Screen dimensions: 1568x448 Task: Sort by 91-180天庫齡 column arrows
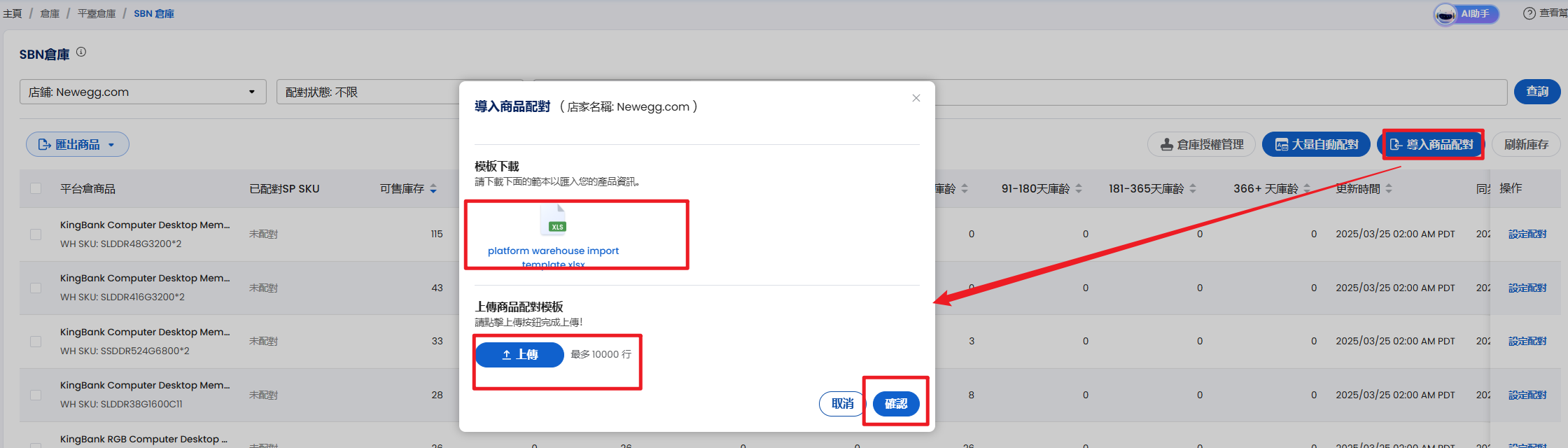(x=1079, y=189)
